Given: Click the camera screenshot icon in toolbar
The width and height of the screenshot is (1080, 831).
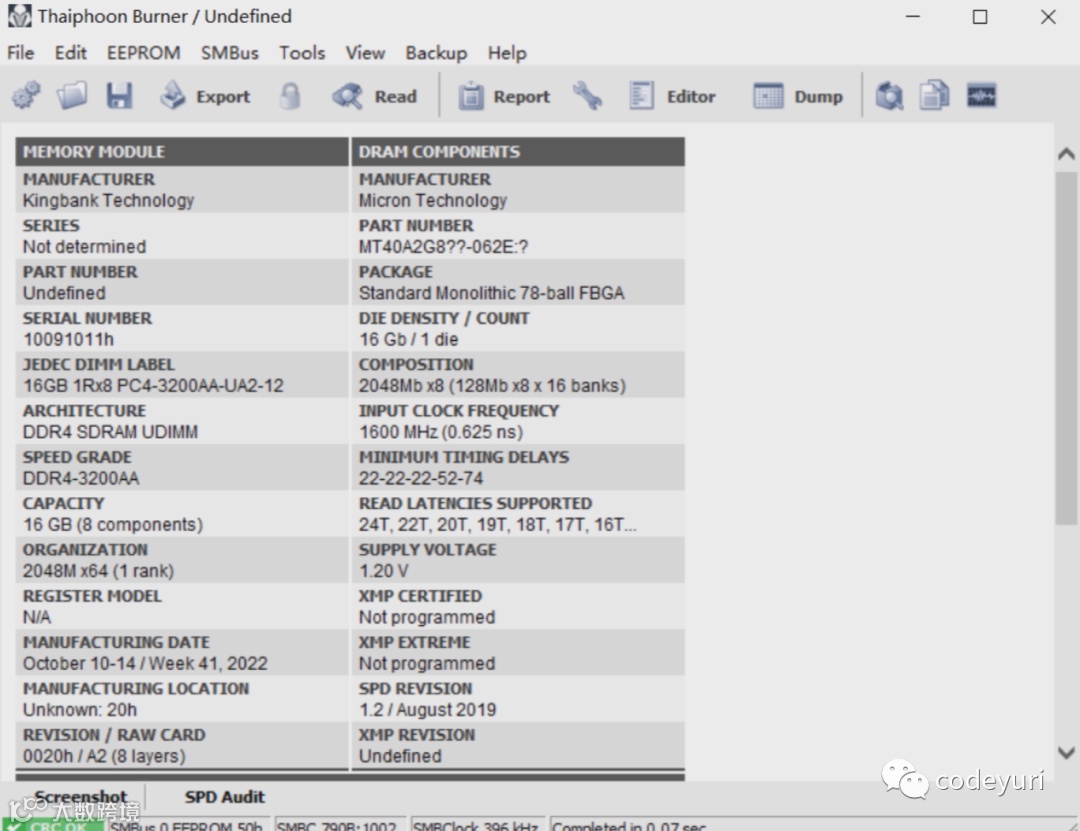Looking at the screenshot, I should pos(889,96).
